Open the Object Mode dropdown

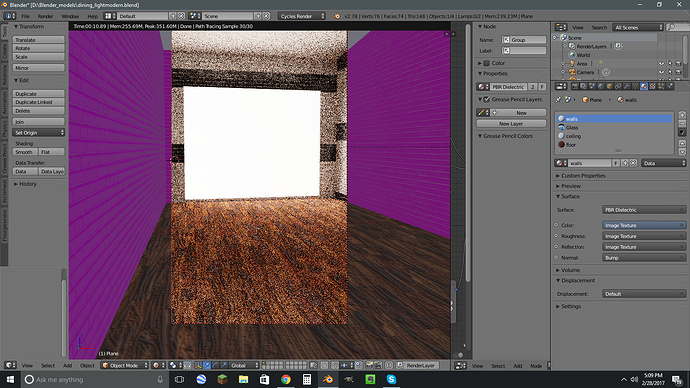tap(125, 365)
